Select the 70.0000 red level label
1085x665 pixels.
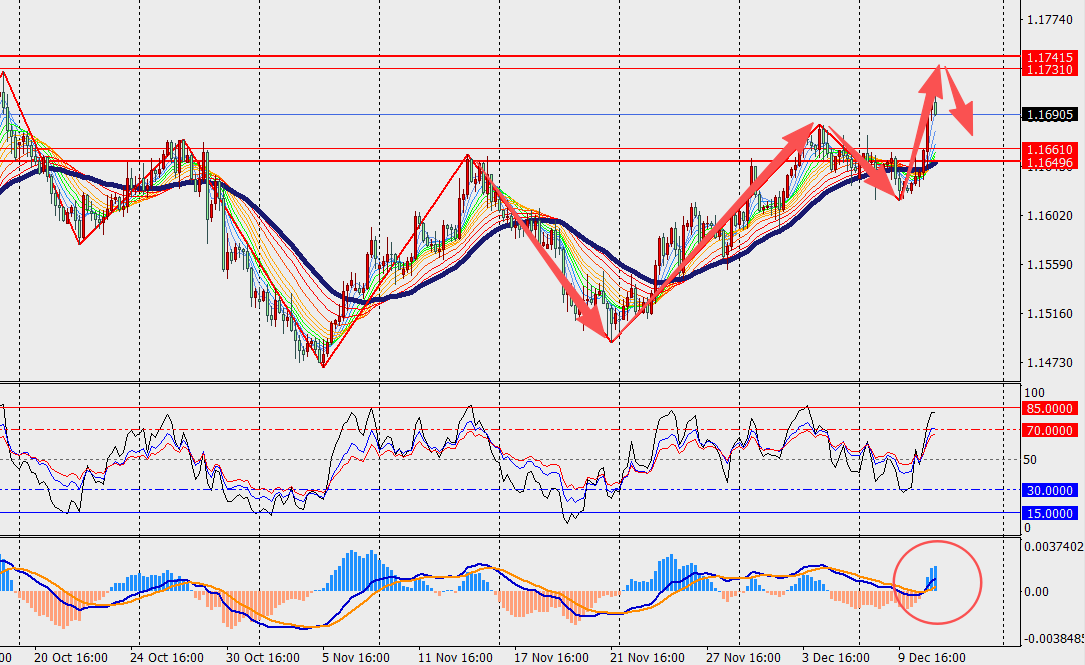click(1050, 430)
